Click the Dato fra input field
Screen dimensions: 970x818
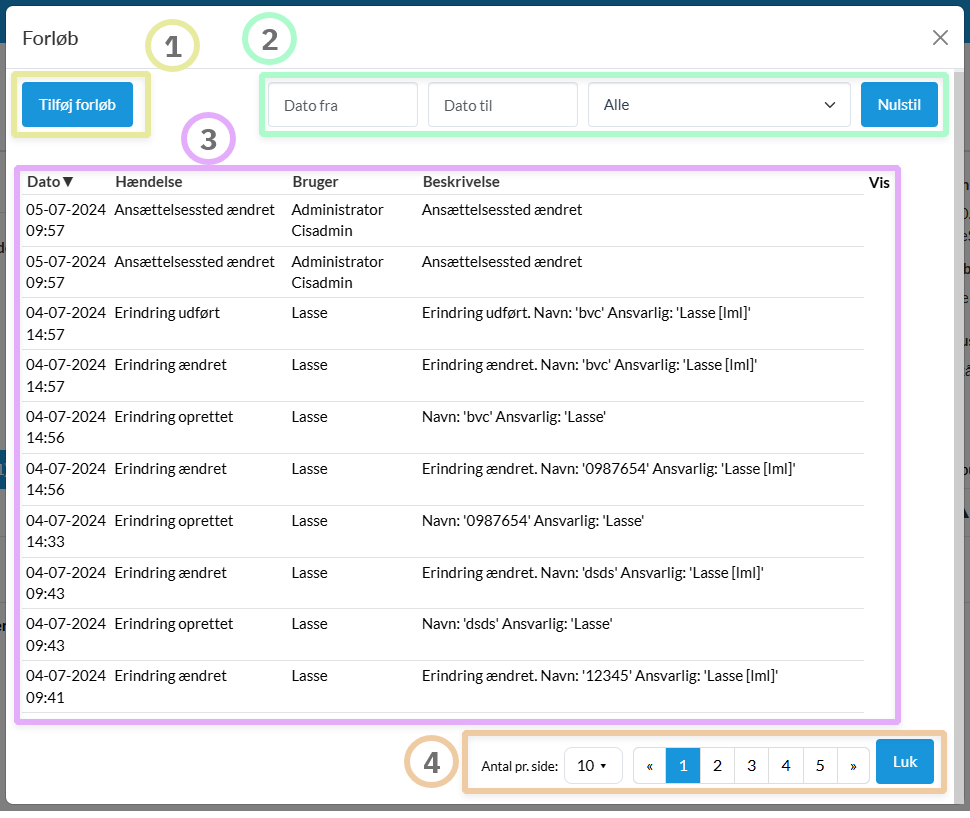coord(342,105)
